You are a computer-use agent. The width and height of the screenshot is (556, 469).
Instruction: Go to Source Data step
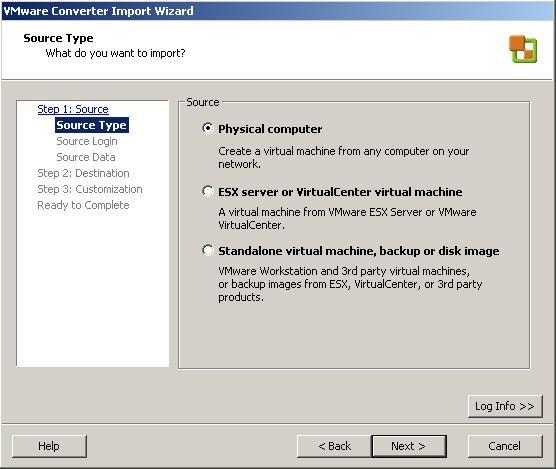[x=86, y=157]
